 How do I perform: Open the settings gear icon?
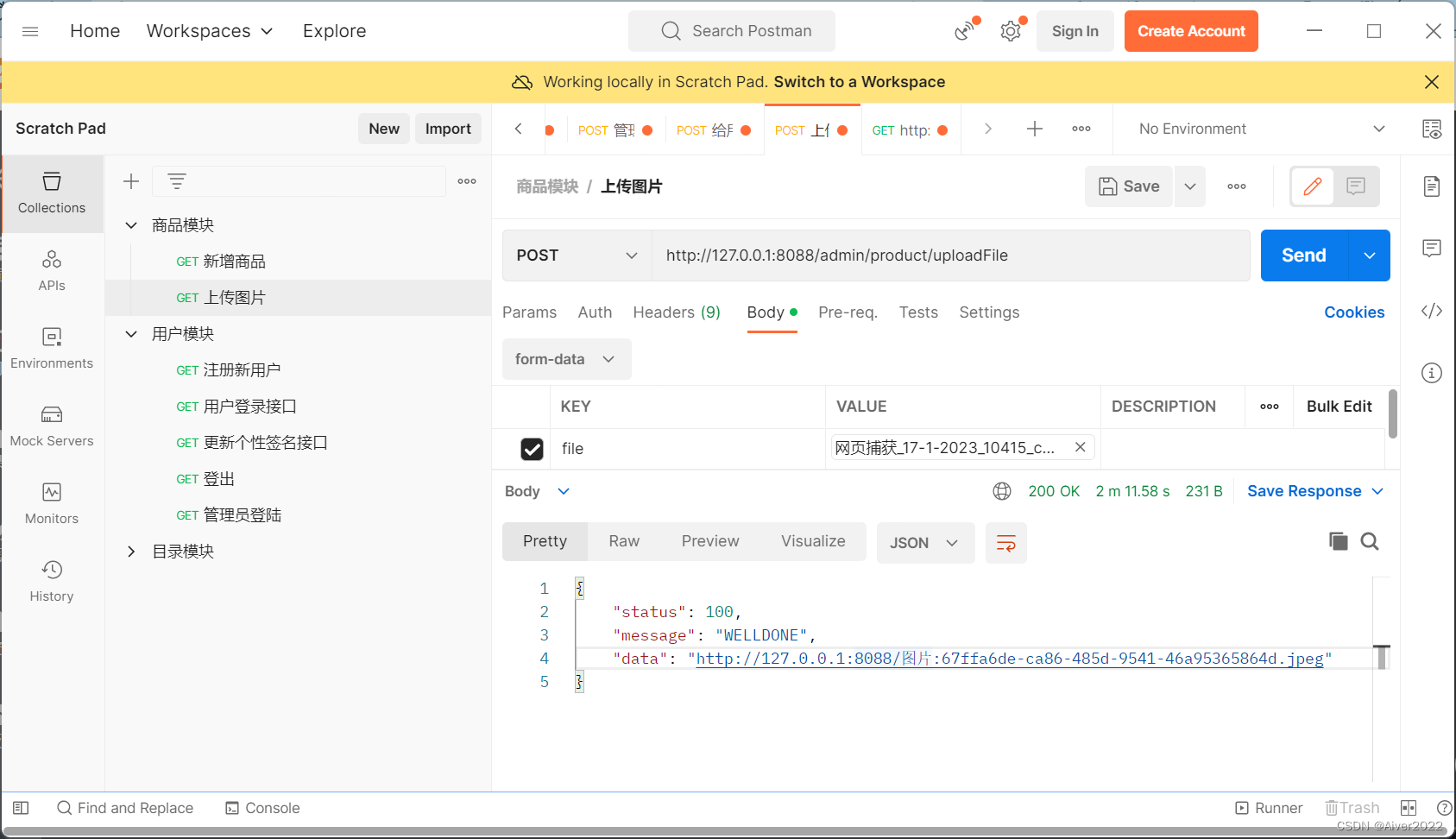click(x=1011, y=31)
